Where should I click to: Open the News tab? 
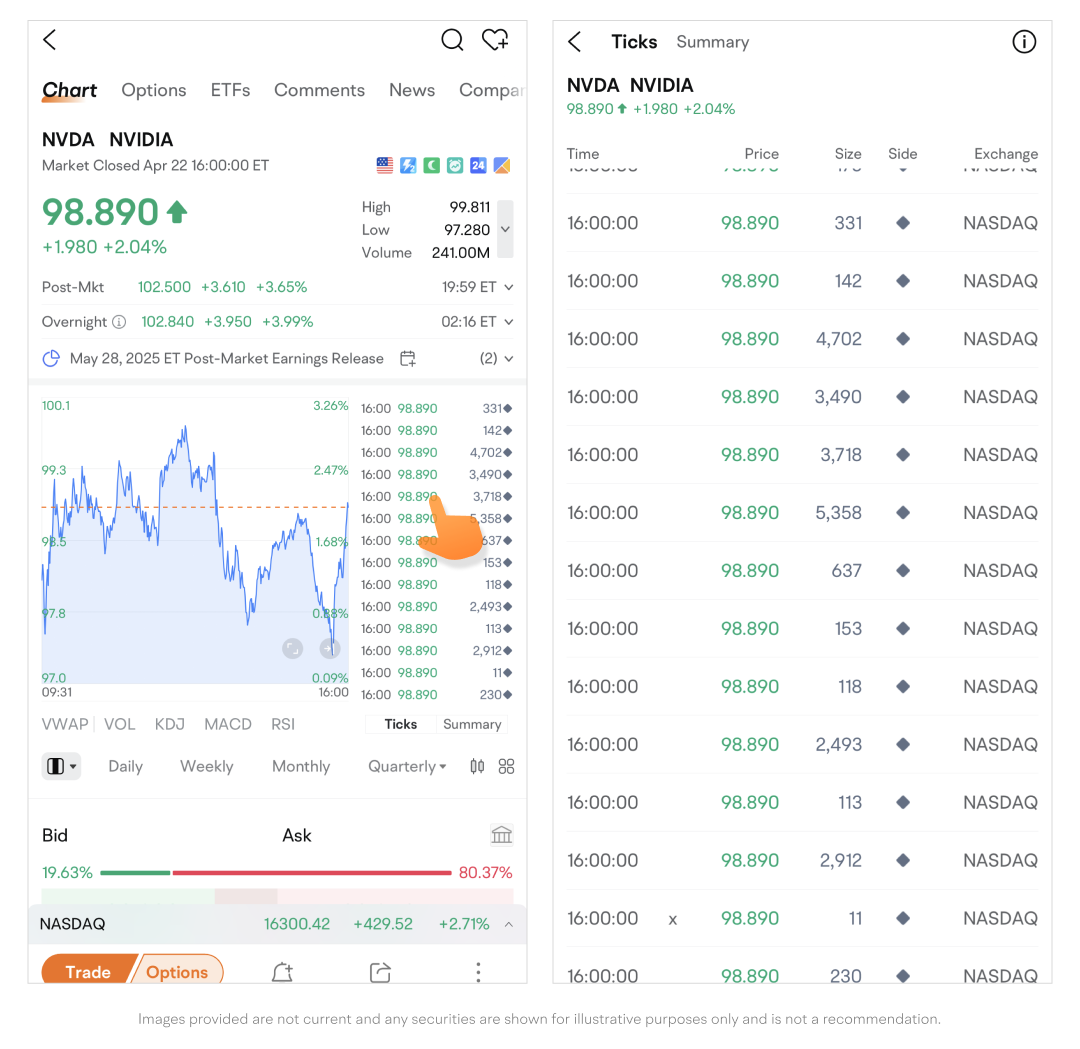pyautogui.click(x=412, y=90)
